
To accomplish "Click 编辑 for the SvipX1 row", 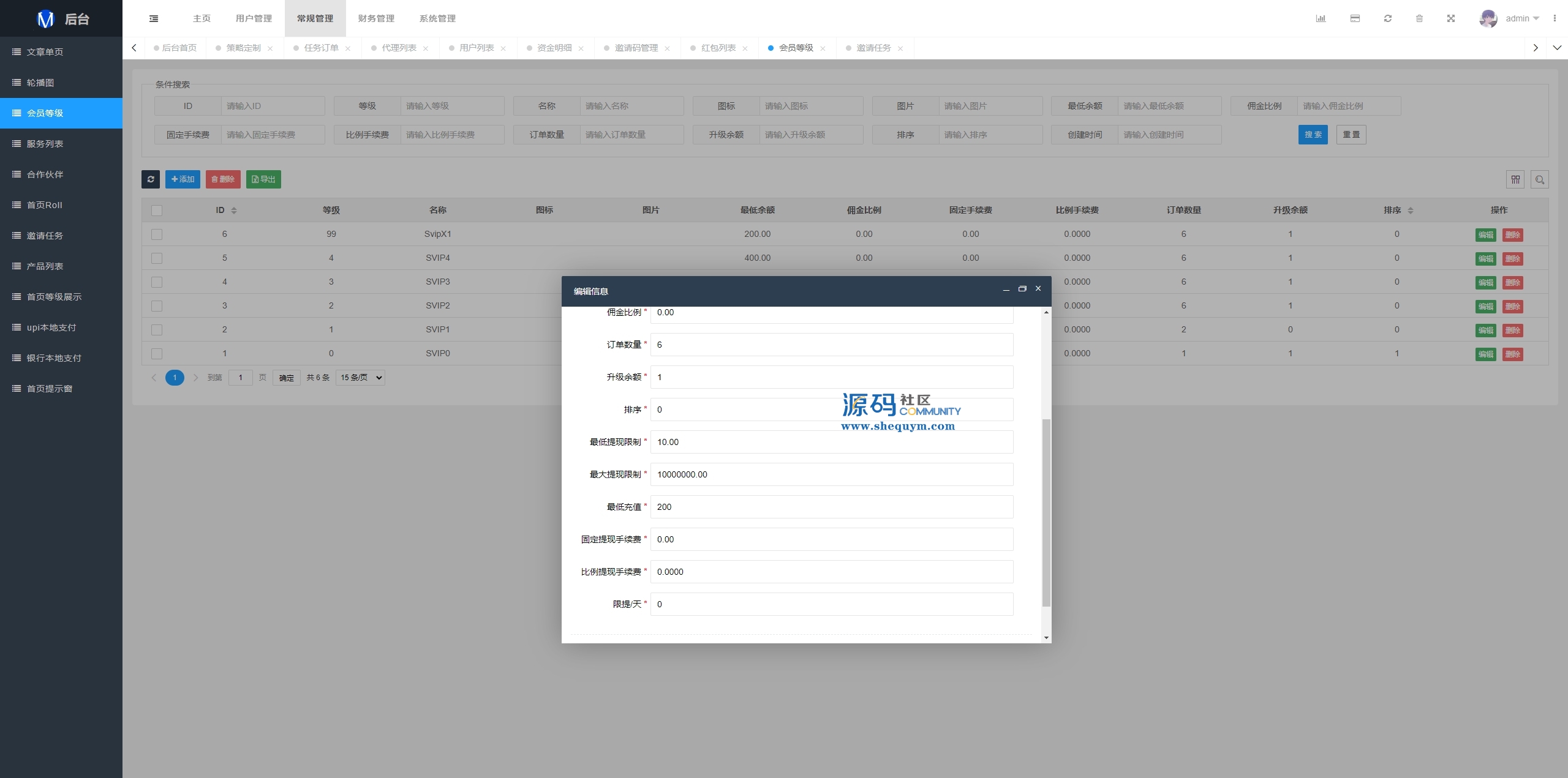I will pyautogui.click(x=1486, y=235).
